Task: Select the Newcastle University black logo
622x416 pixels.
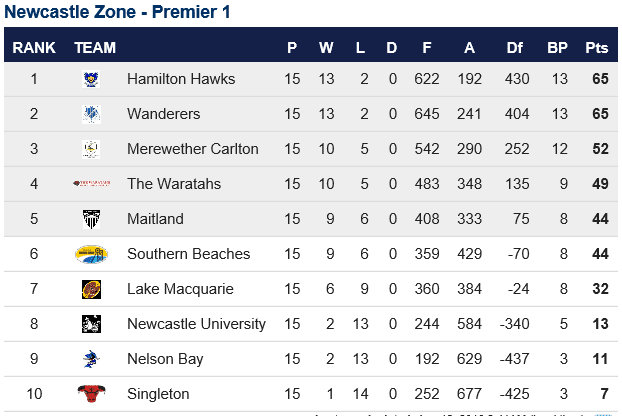Action: point(91,324)
